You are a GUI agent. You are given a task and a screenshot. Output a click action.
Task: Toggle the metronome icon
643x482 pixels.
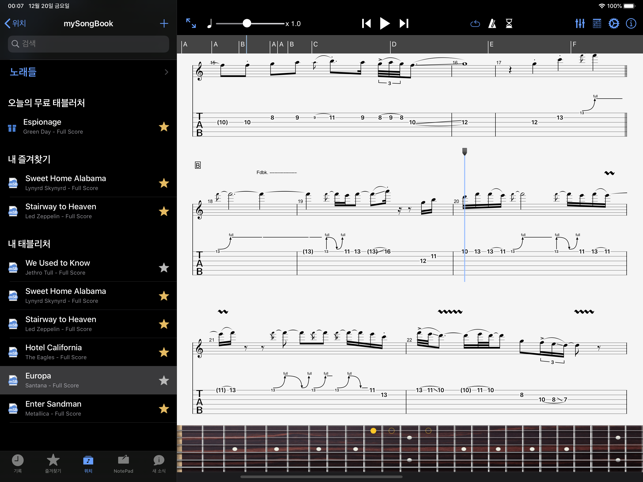click(x=492, y=23)
